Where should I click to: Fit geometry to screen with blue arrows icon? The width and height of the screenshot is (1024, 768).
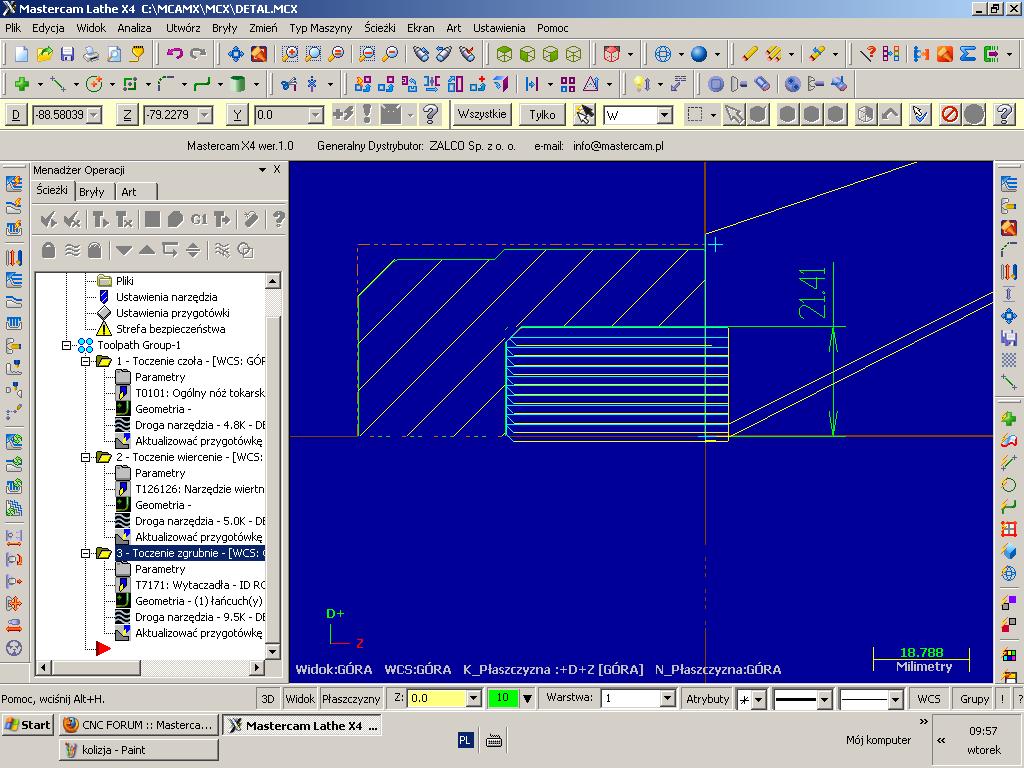tap(235, 54)
